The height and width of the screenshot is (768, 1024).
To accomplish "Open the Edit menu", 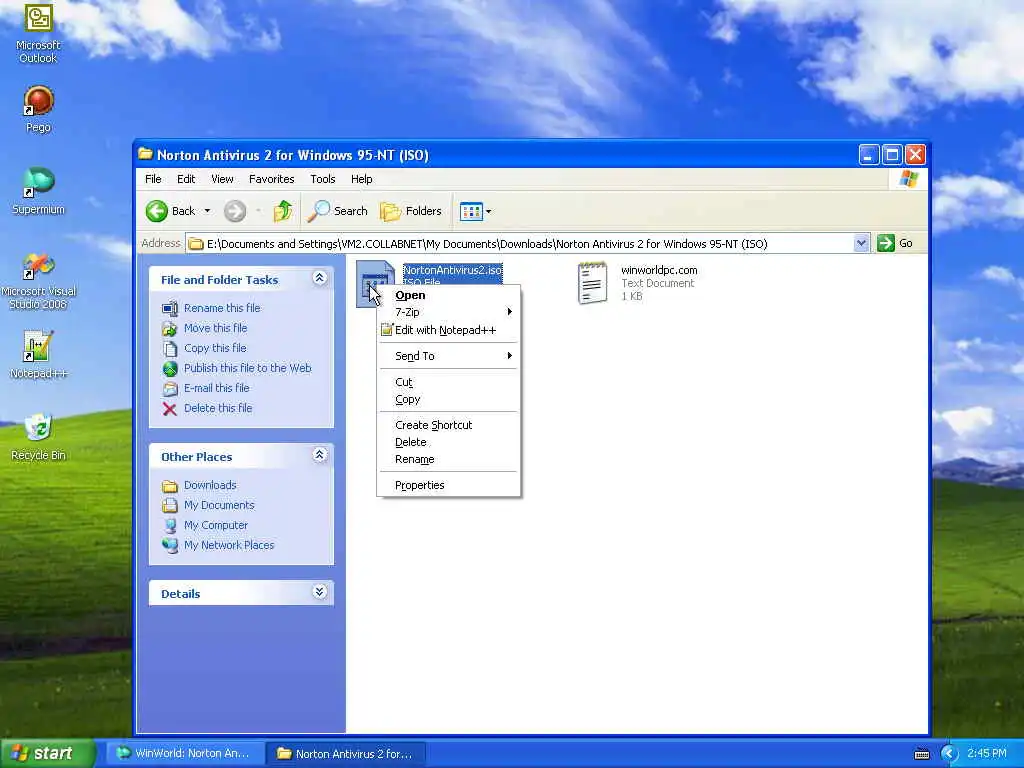I will click(x=185, y=179).
